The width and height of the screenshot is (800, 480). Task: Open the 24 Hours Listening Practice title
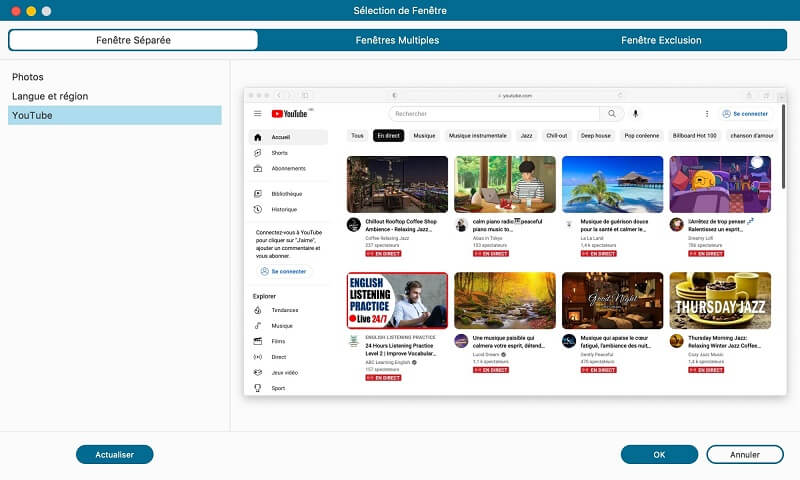point(401,349)
